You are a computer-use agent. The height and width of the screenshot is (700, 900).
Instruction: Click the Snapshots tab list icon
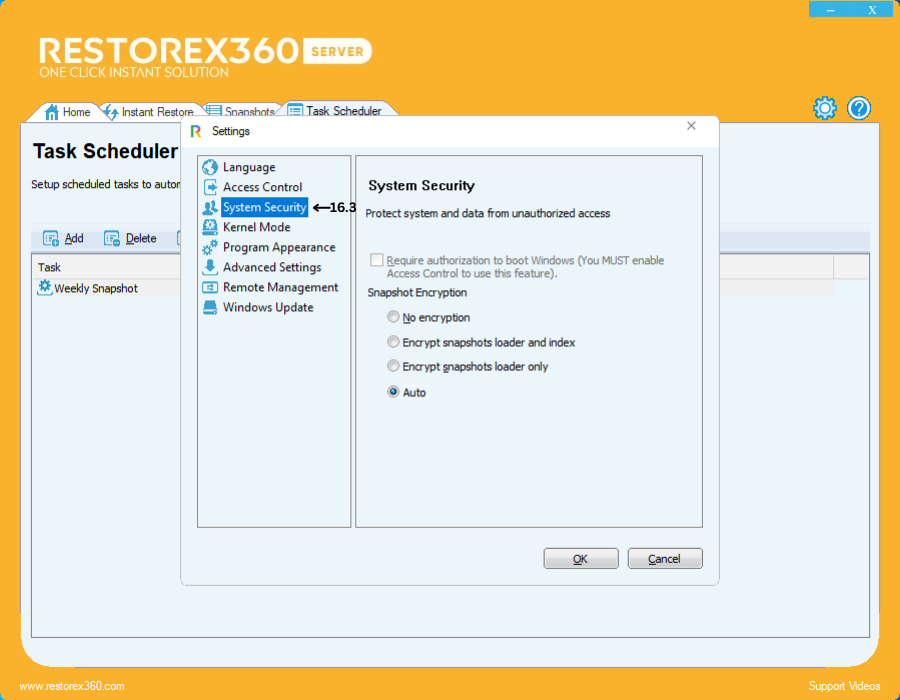coord(214,111)
